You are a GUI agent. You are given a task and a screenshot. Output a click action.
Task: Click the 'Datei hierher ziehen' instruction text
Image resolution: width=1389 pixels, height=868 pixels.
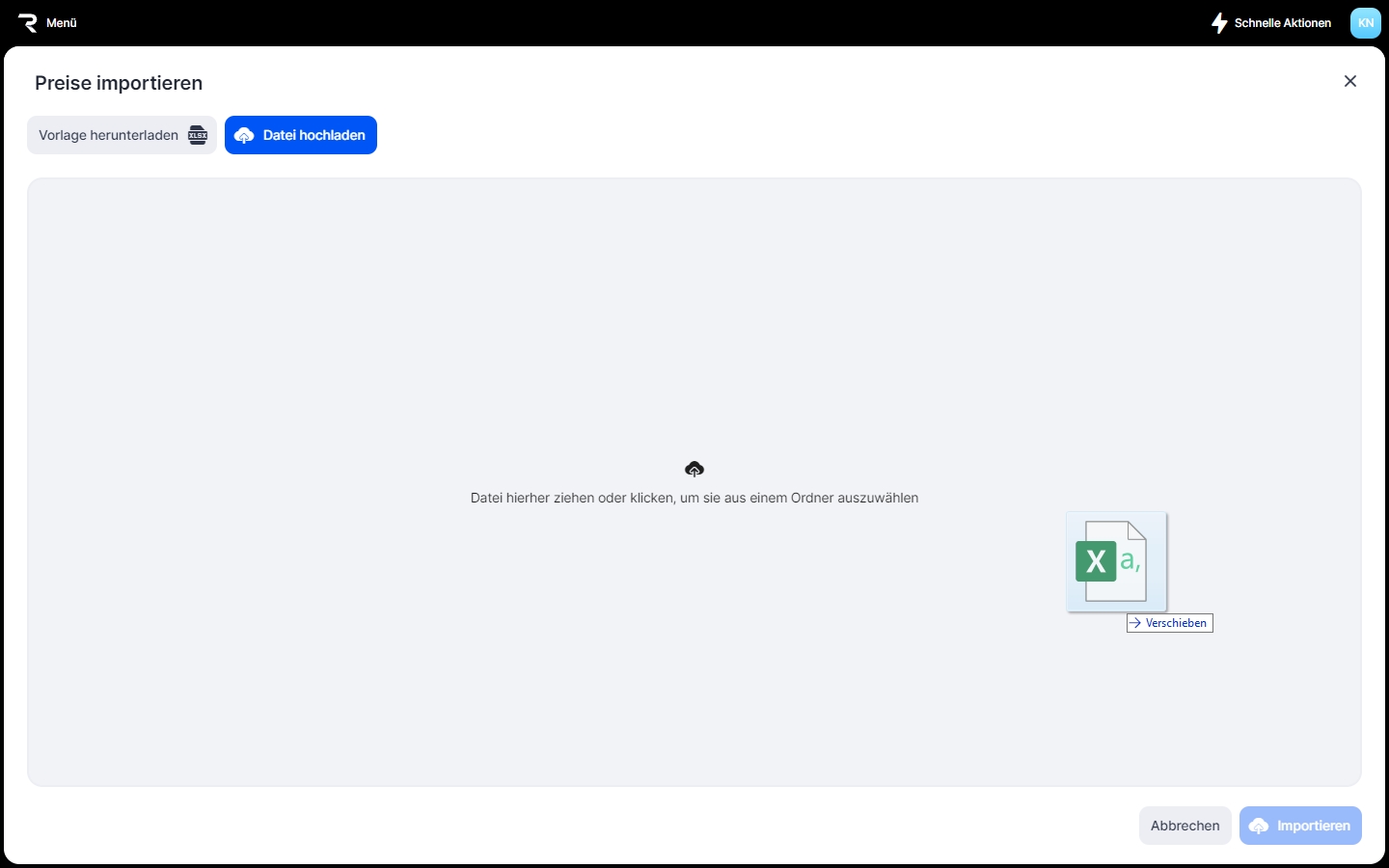pos(694,498)
